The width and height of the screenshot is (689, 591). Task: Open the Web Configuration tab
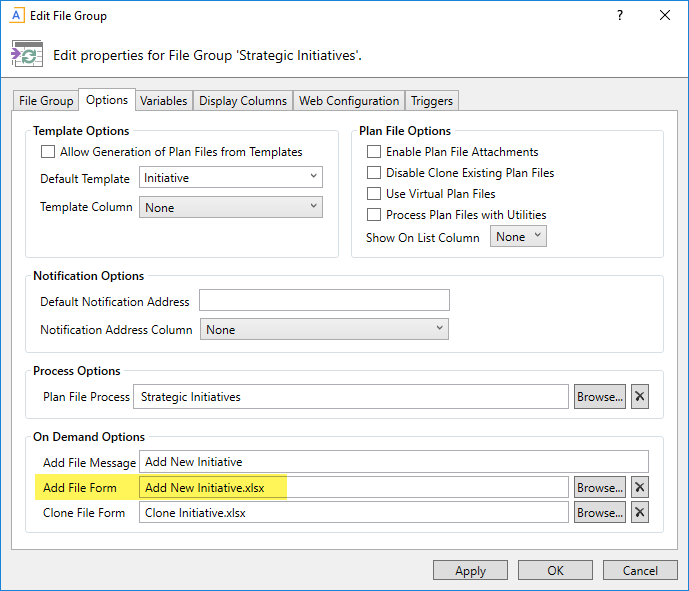[x=349, y=101]
